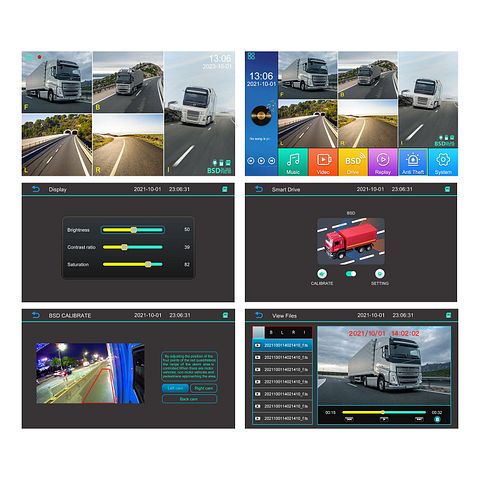
Task: Click calibration preview with red zone
Action: [x=90, y=373]
